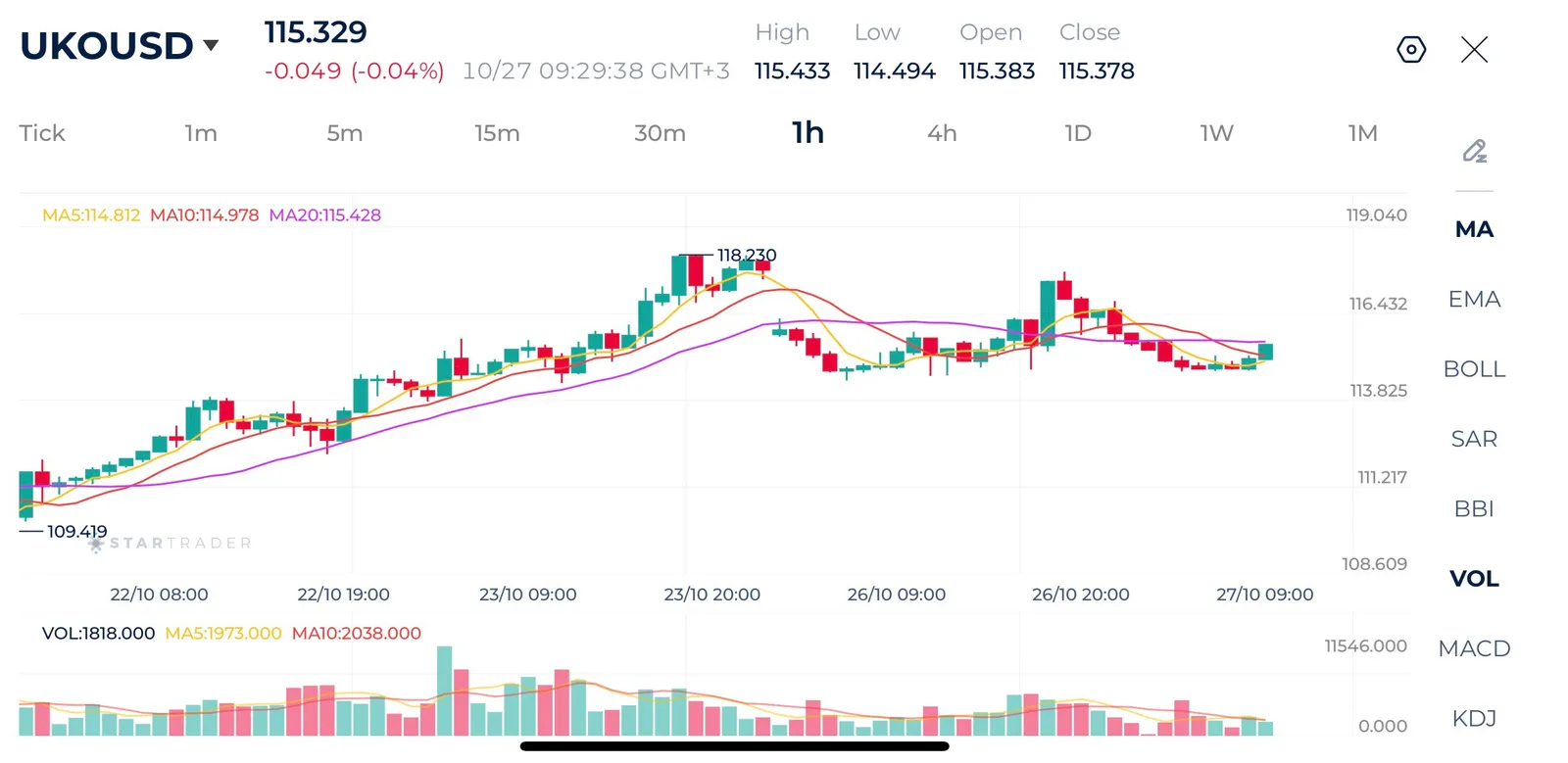Toggle the MA indicator
This screenshot has width=1568, height=763.
(x=1474, y=229)
